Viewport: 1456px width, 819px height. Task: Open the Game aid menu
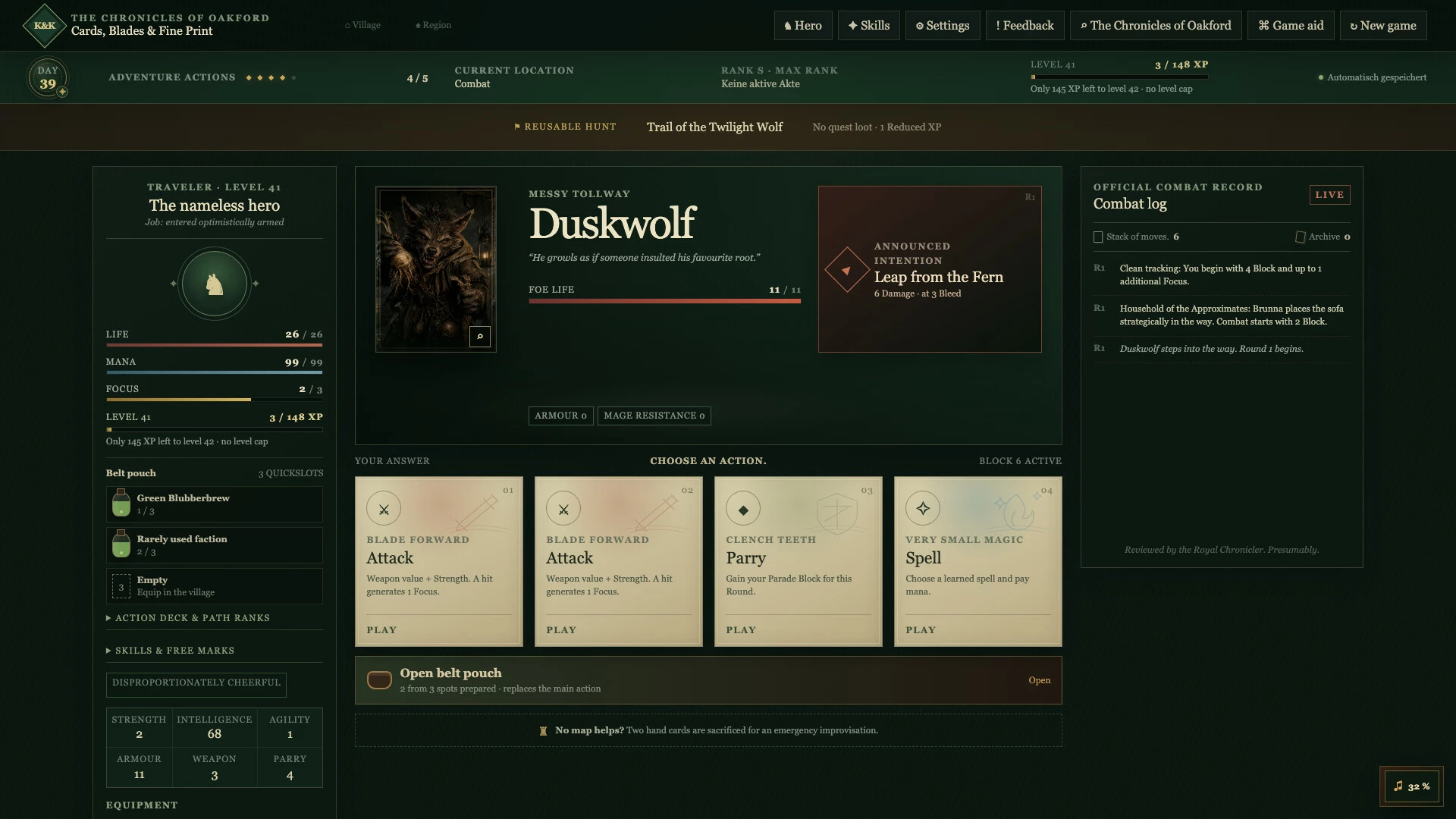(x=1291, y=26)
